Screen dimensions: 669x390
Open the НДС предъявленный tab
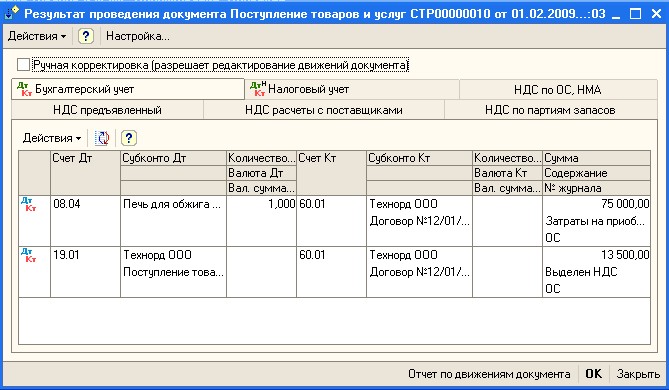click(x=107, y=110)
